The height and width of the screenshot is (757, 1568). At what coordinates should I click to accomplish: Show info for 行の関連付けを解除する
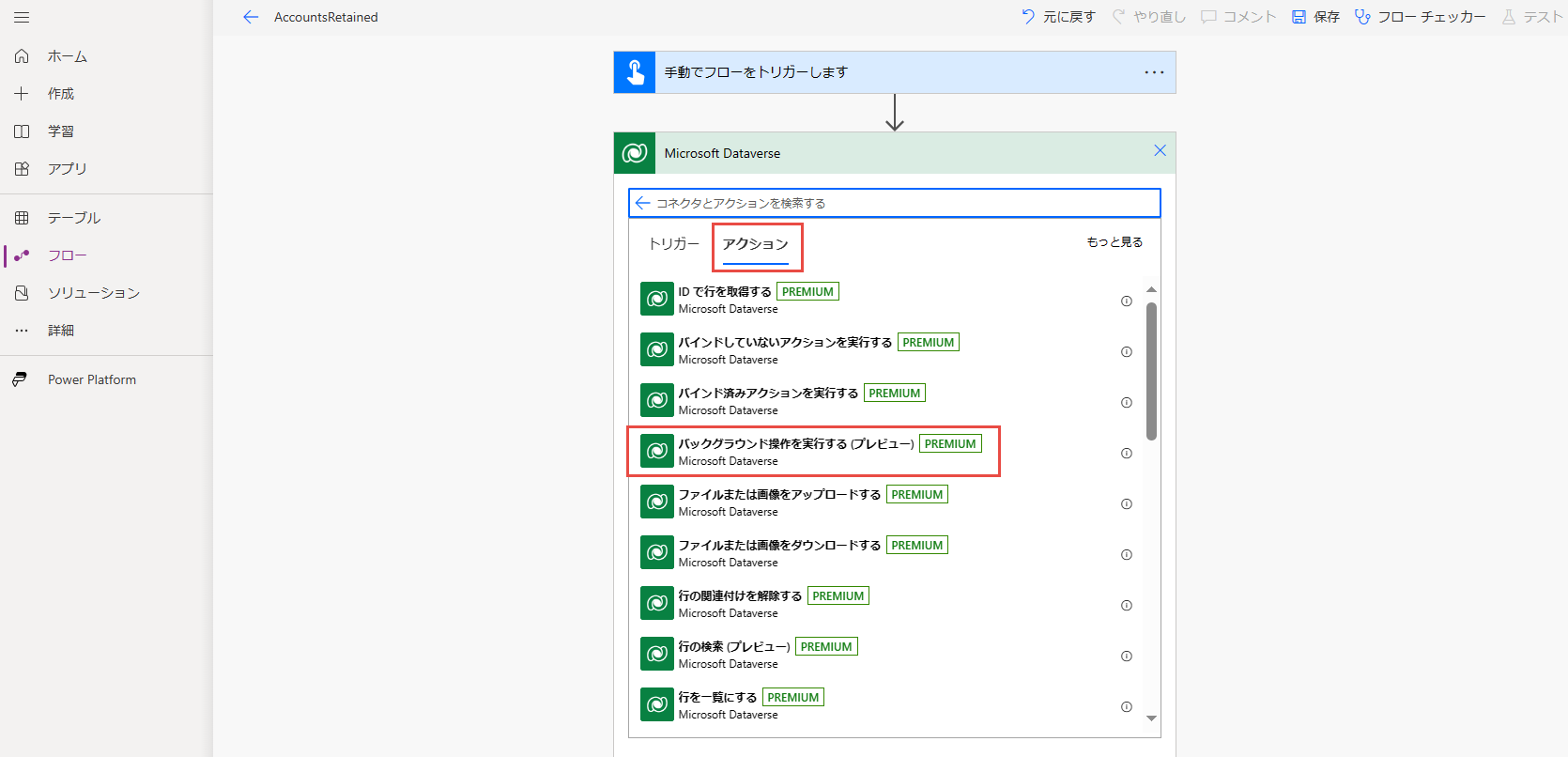(1127, 606)
